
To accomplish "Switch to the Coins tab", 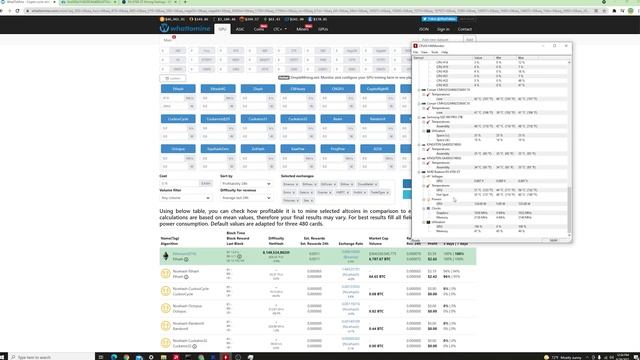I will tap(259, 29).
